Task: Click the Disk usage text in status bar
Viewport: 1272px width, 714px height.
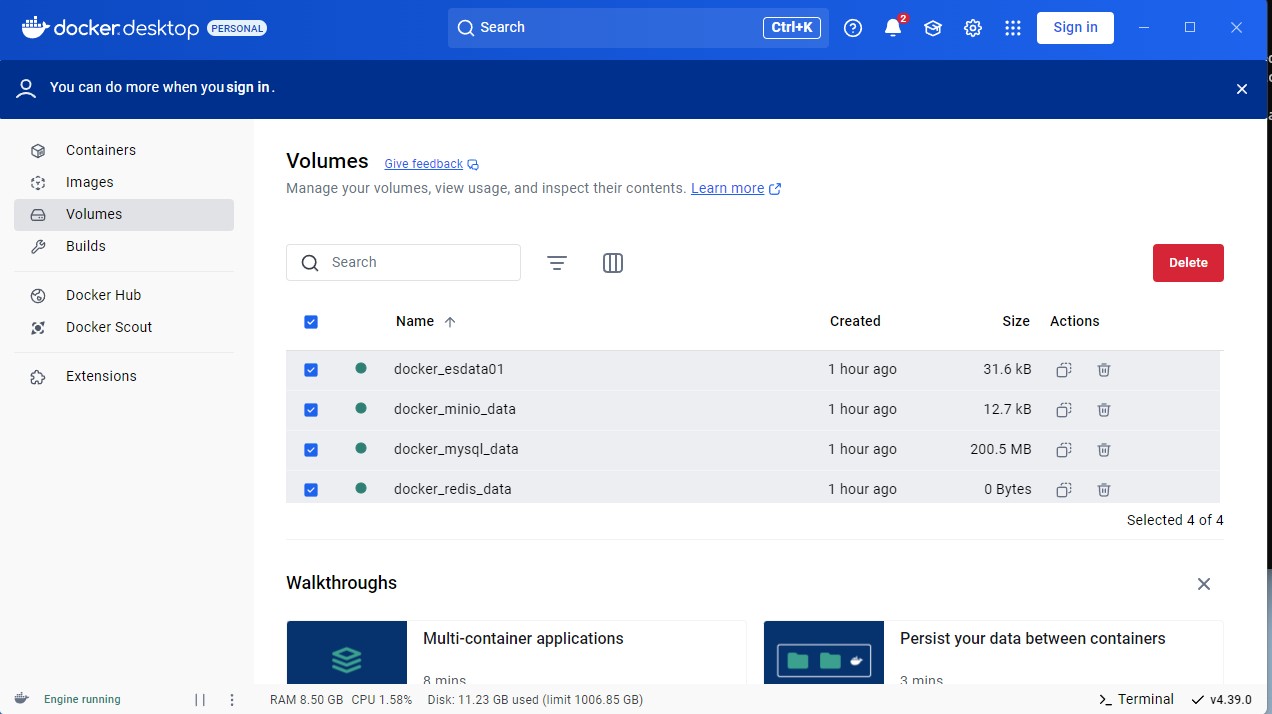Action: [x=535, y=700]
